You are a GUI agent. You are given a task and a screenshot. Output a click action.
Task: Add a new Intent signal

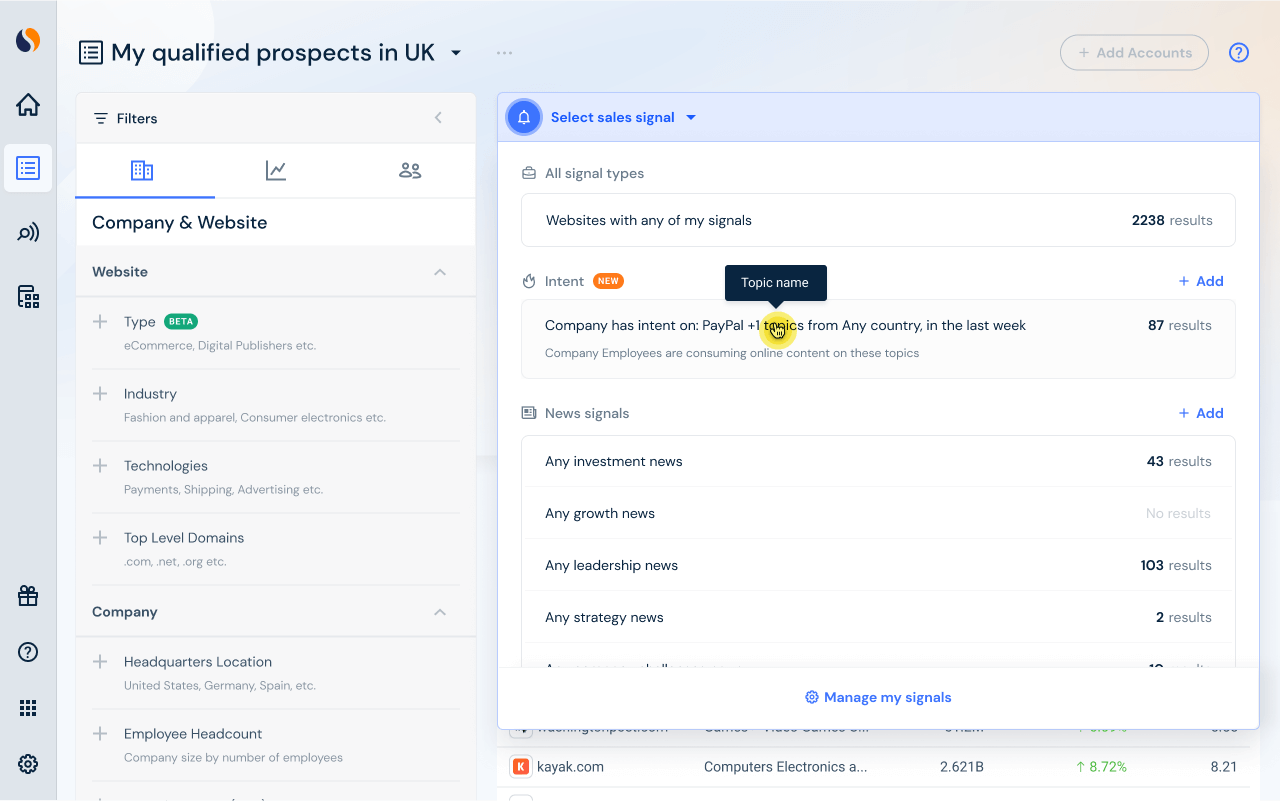[x=1201, y=281]
